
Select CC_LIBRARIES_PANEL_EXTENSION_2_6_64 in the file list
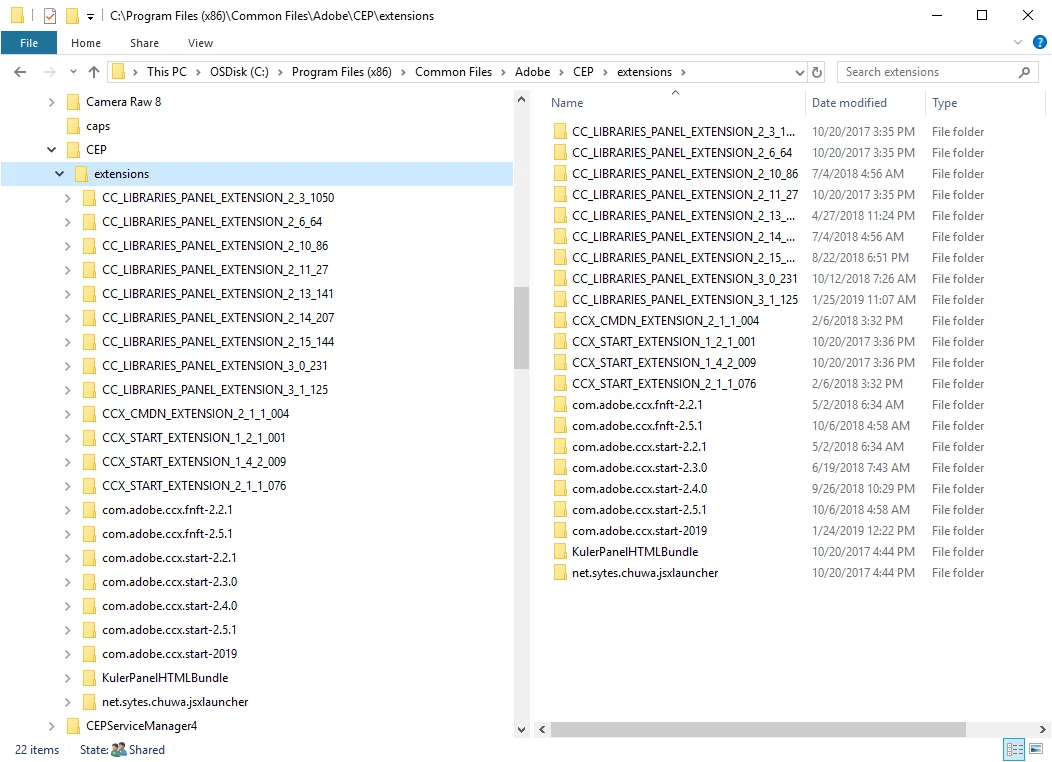[682, 153]
